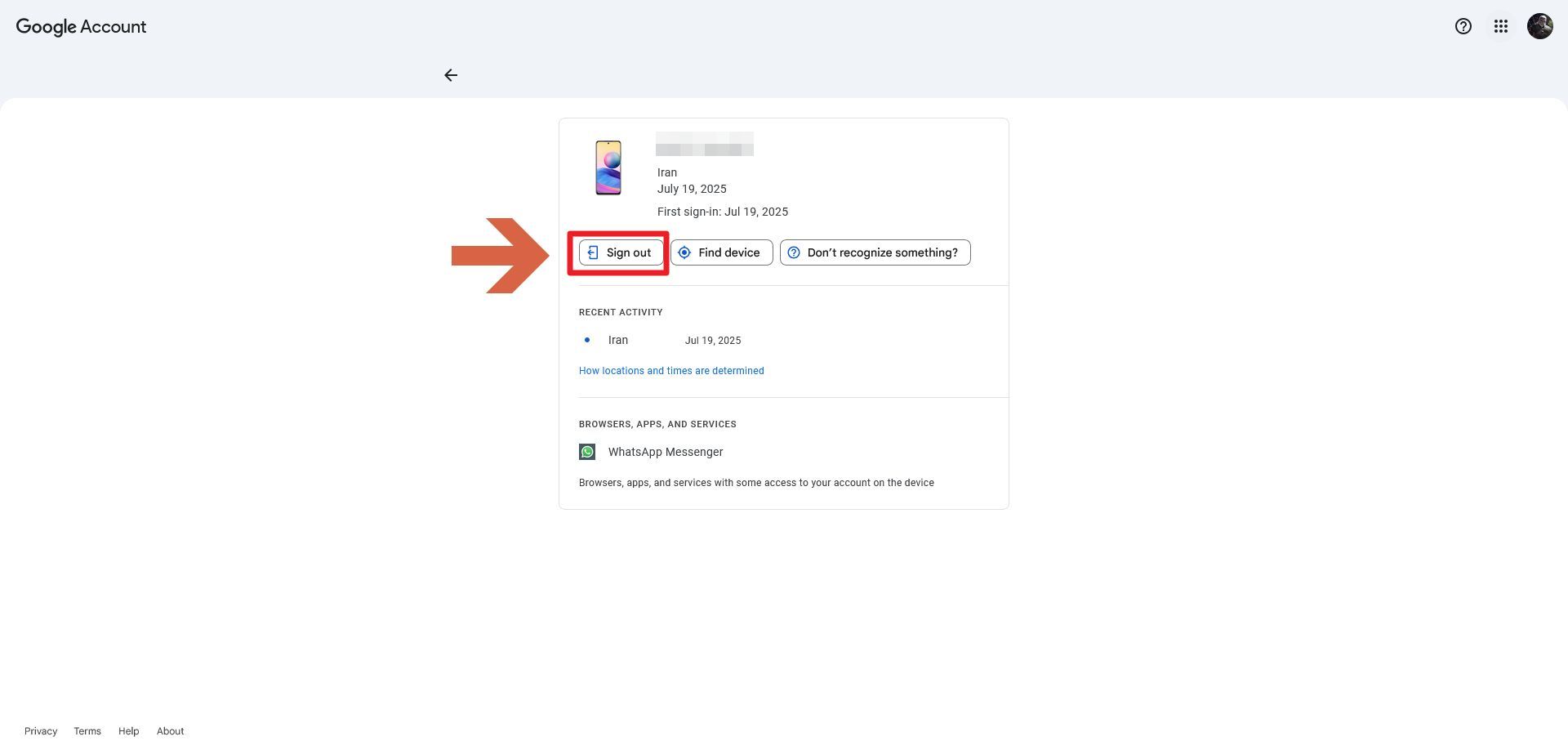The width and height of the screenshot is (1568, 750).
Task: Click the question icon in Don't recognize
Action: pyautogui.click(x=794, y=252)
